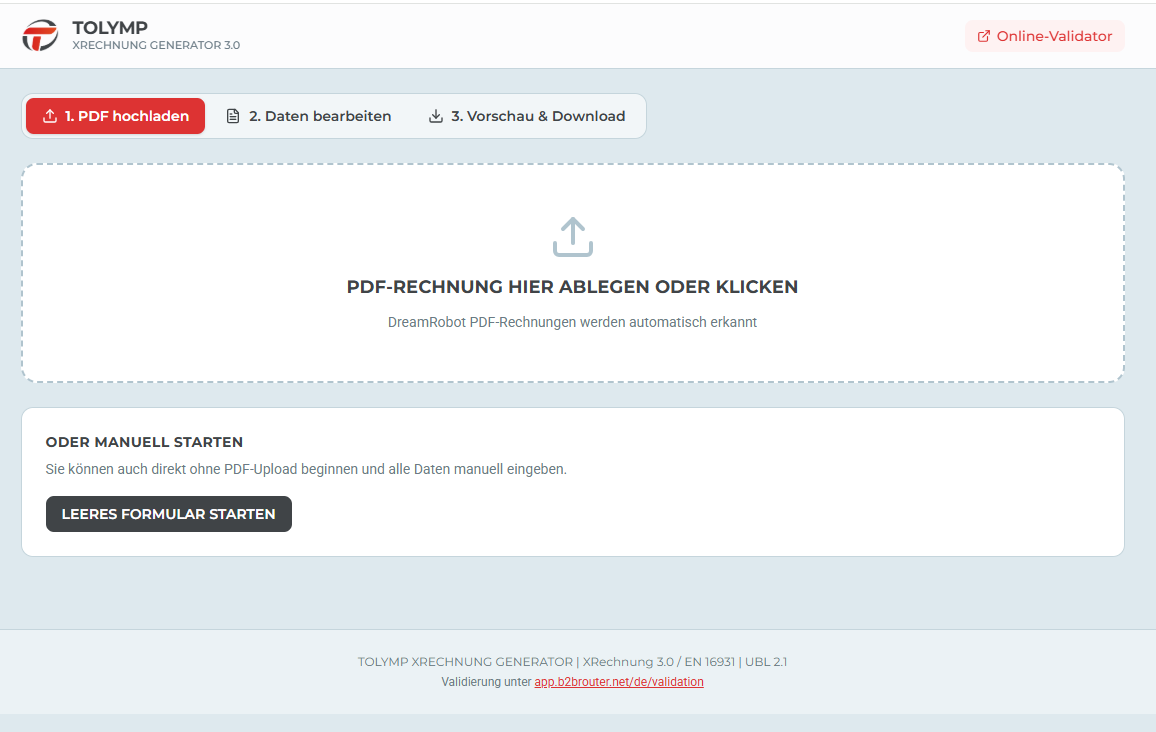Screen dimensions: 1156x732
Task: Go to '3. Vorschau & Download' tab
Action: coord(527,116)
